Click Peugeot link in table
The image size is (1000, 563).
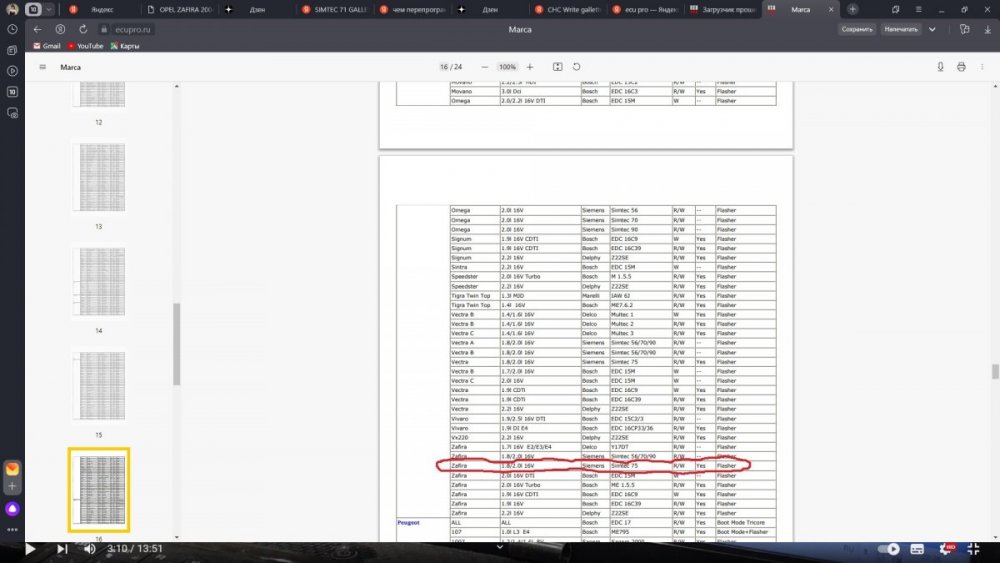[408, 523]
